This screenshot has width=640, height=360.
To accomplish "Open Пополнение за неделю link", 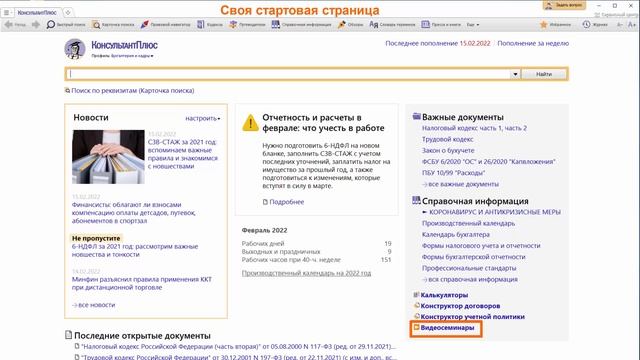I will coord(533,43).
